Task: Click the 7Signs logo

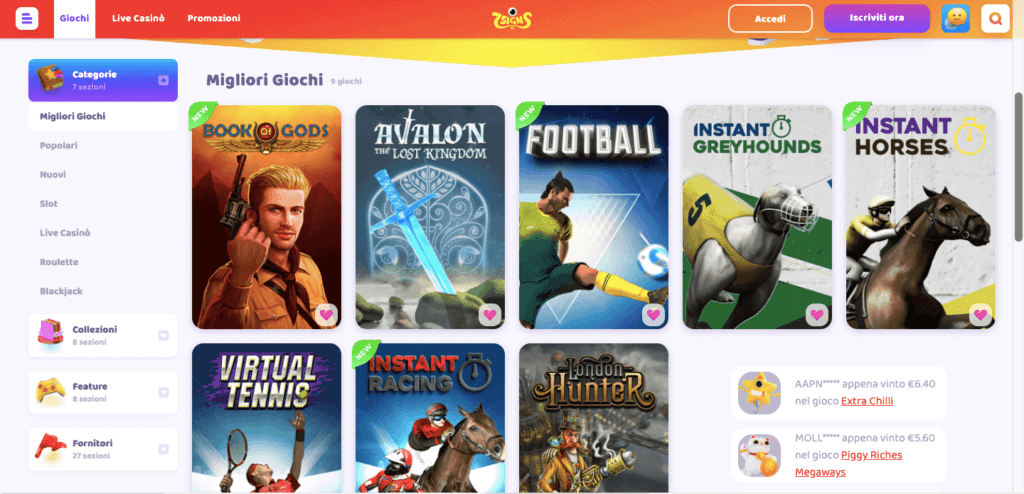Action: coord(511,18)
